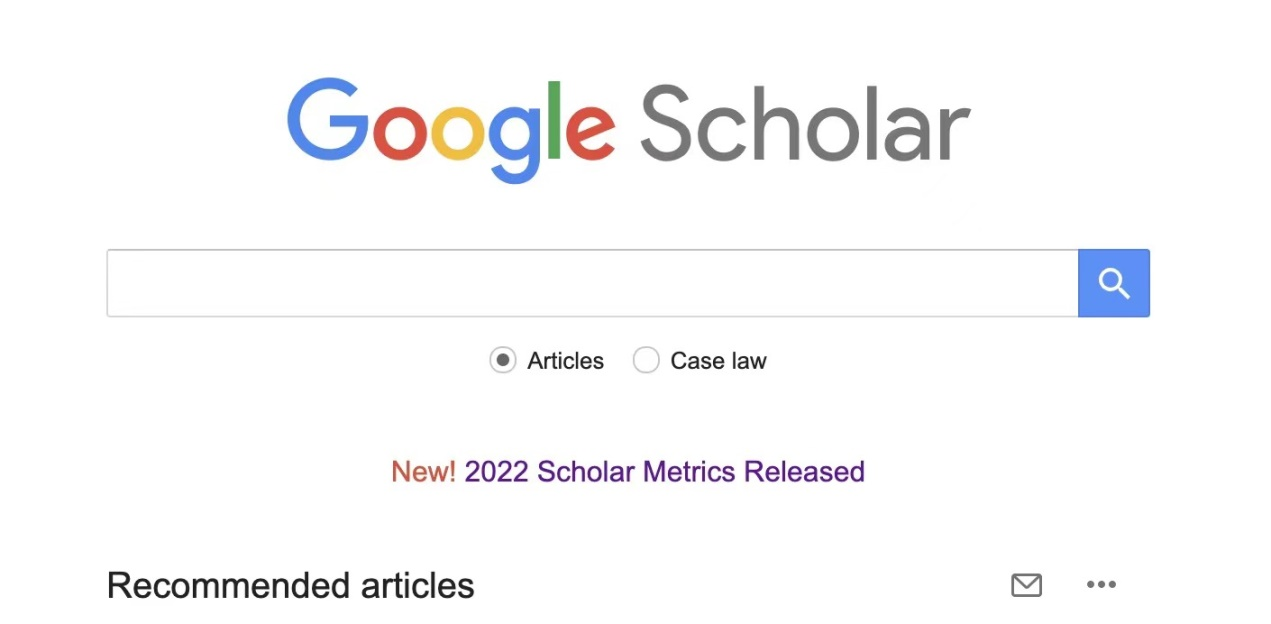The width and height of the screenshot is (1271, 624).
Task: Click the "Case law" label text
Action: 718,361
